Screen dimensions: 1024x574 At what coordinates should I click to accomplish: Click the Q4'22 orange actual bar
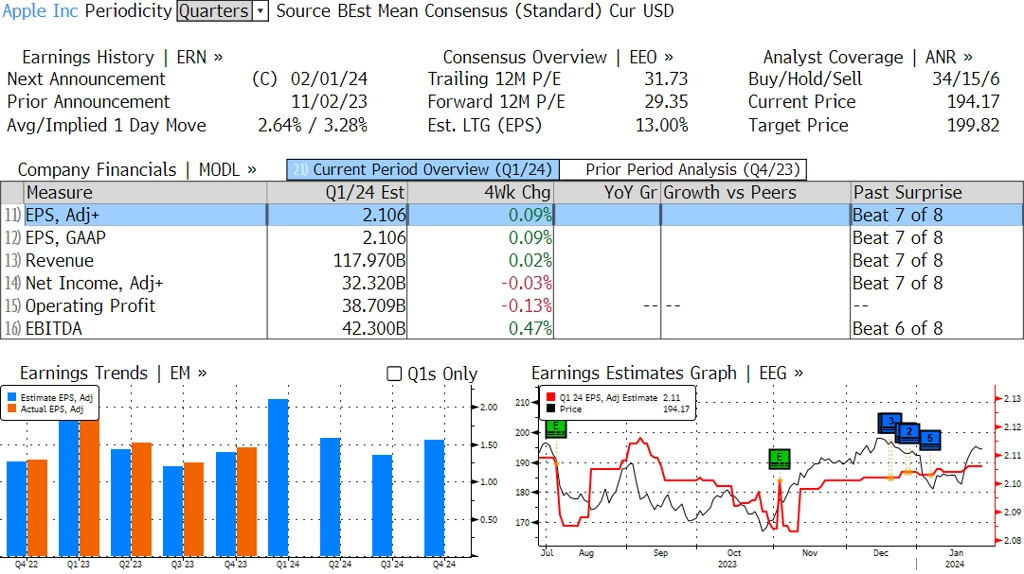(x=37, y=508)
